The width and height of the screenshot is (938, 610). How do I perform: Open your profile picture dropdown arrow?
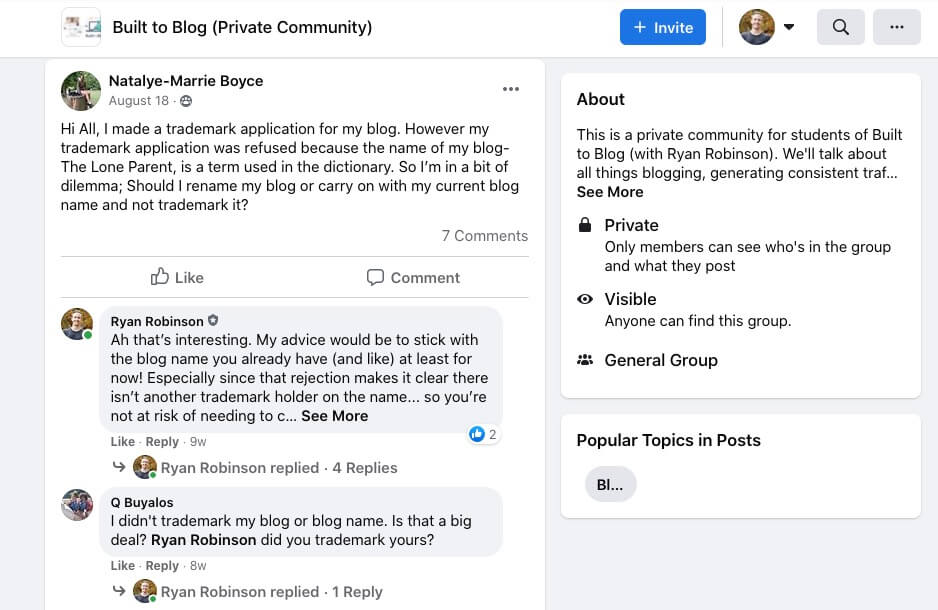pos(789,27)
